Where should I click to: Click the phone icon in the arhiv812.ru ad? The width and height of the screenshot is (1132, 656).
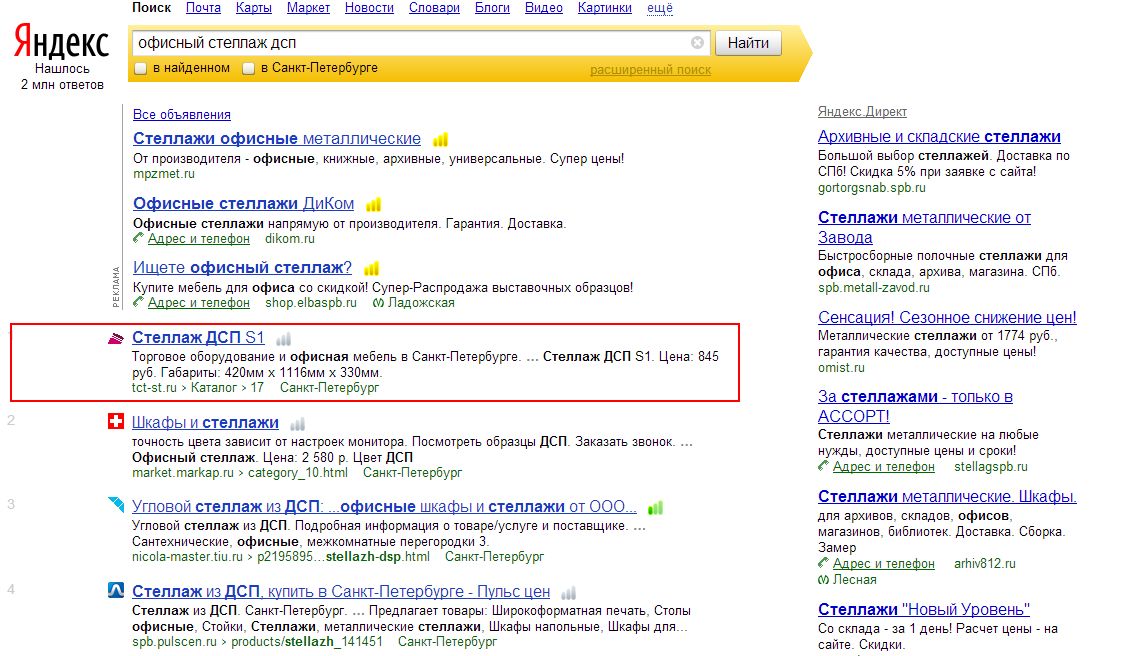(x=824, y=563)
